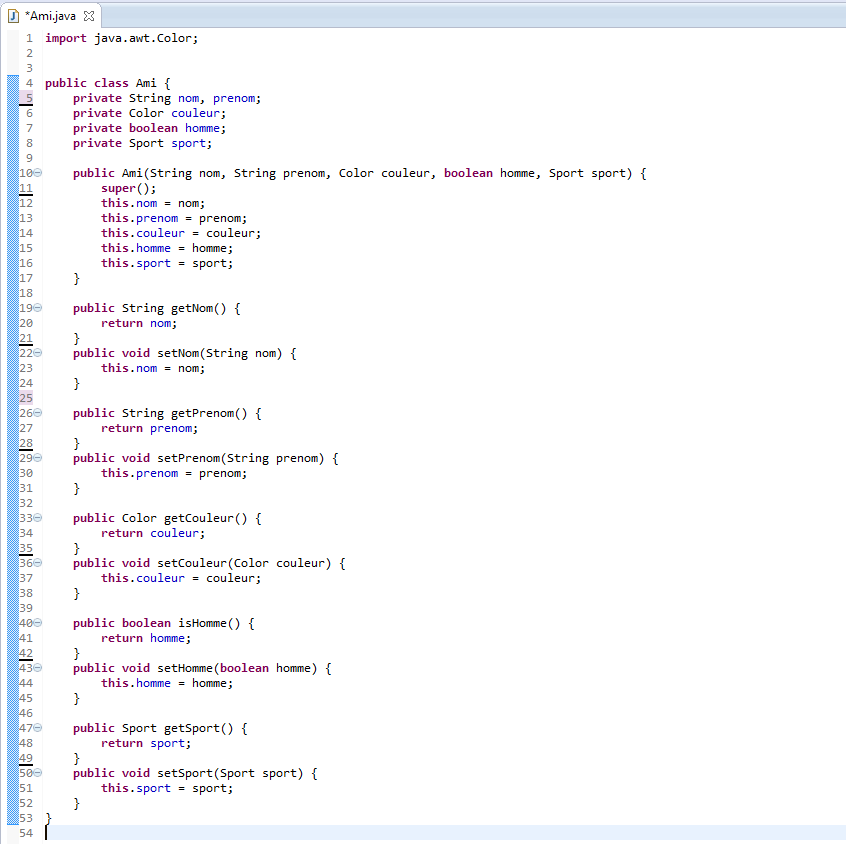846x844 pixels.
Task: Collapse the getSport() method fold marker
Action: tap(38, 729)
